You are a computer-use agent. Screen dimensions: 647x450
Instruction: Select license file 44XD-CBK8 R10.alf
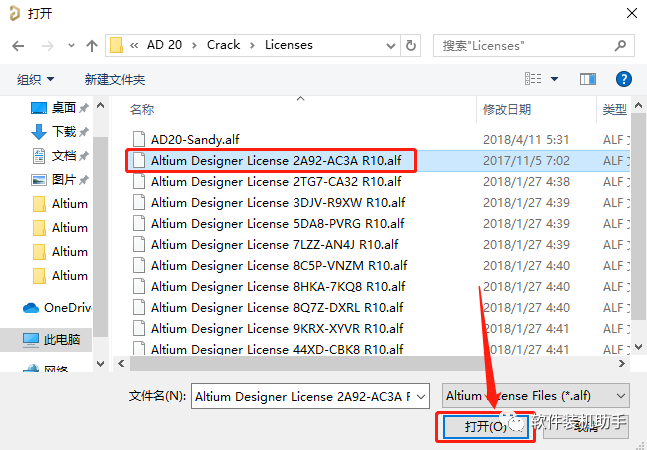277,349
